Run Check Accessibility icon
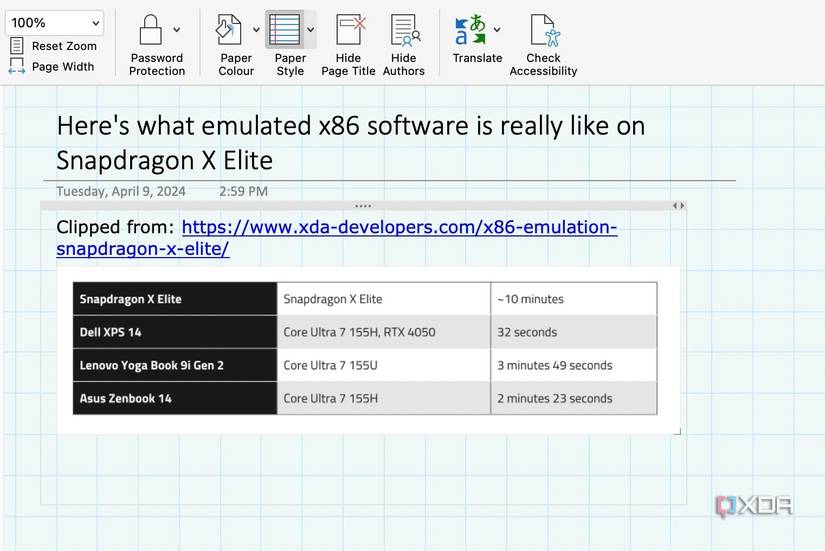The height and width of the screenshot is (551, 825). point(545,29)
